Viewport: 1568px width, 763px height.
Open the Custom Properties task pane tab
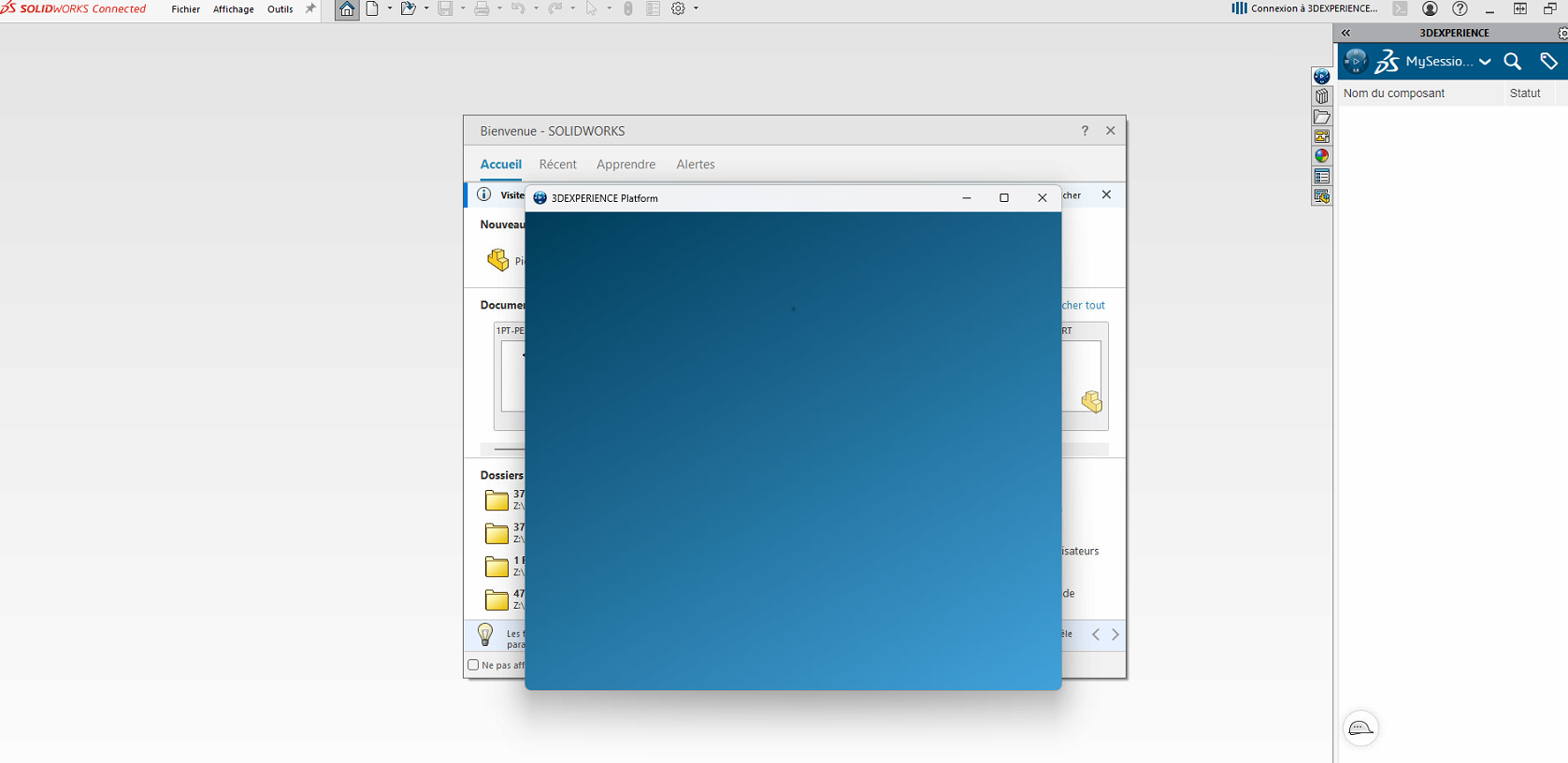click(x=1321, y=177)
